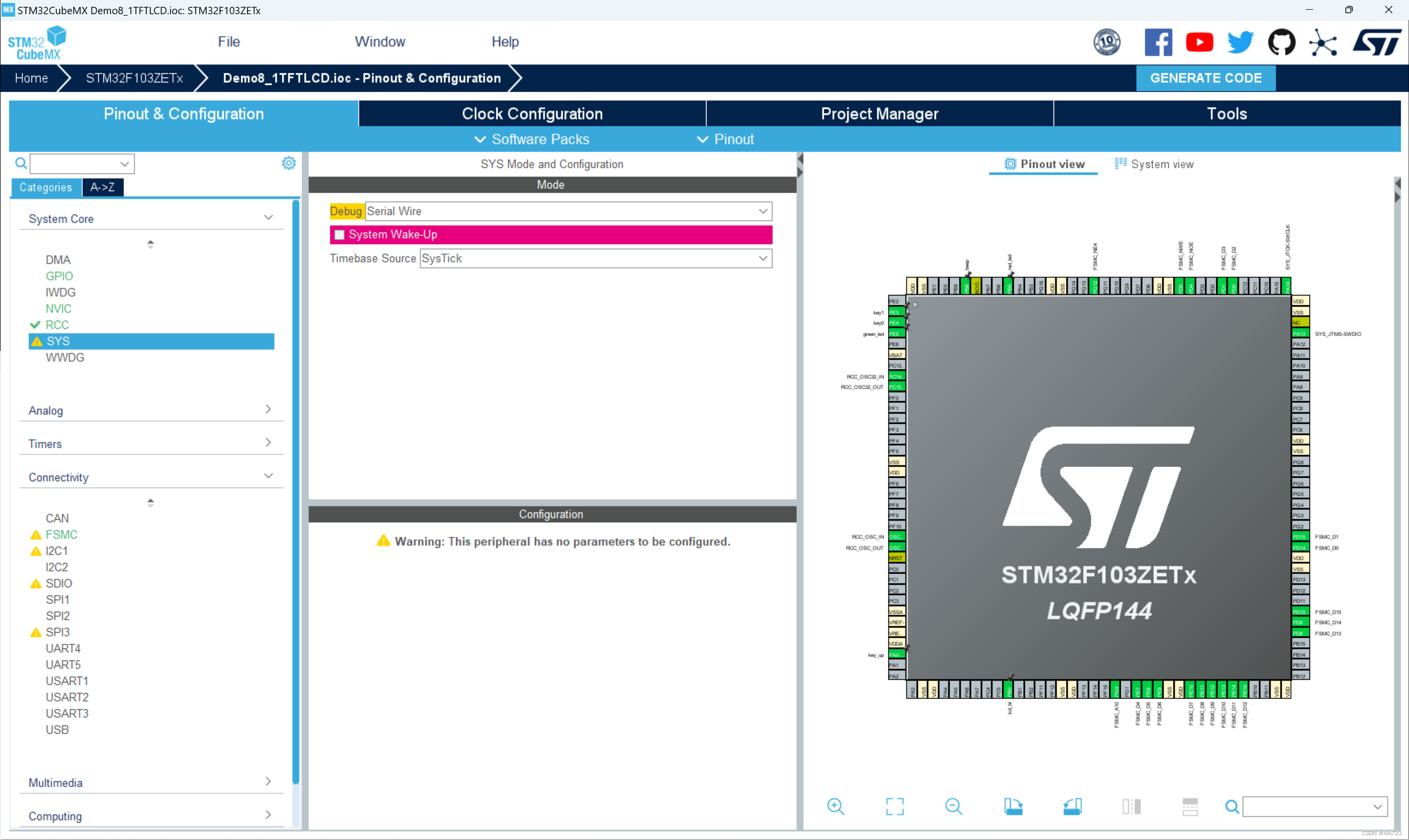The image size is (1409, 840).
Task: Open the Window menu
Action: click(x=380, y=42)
